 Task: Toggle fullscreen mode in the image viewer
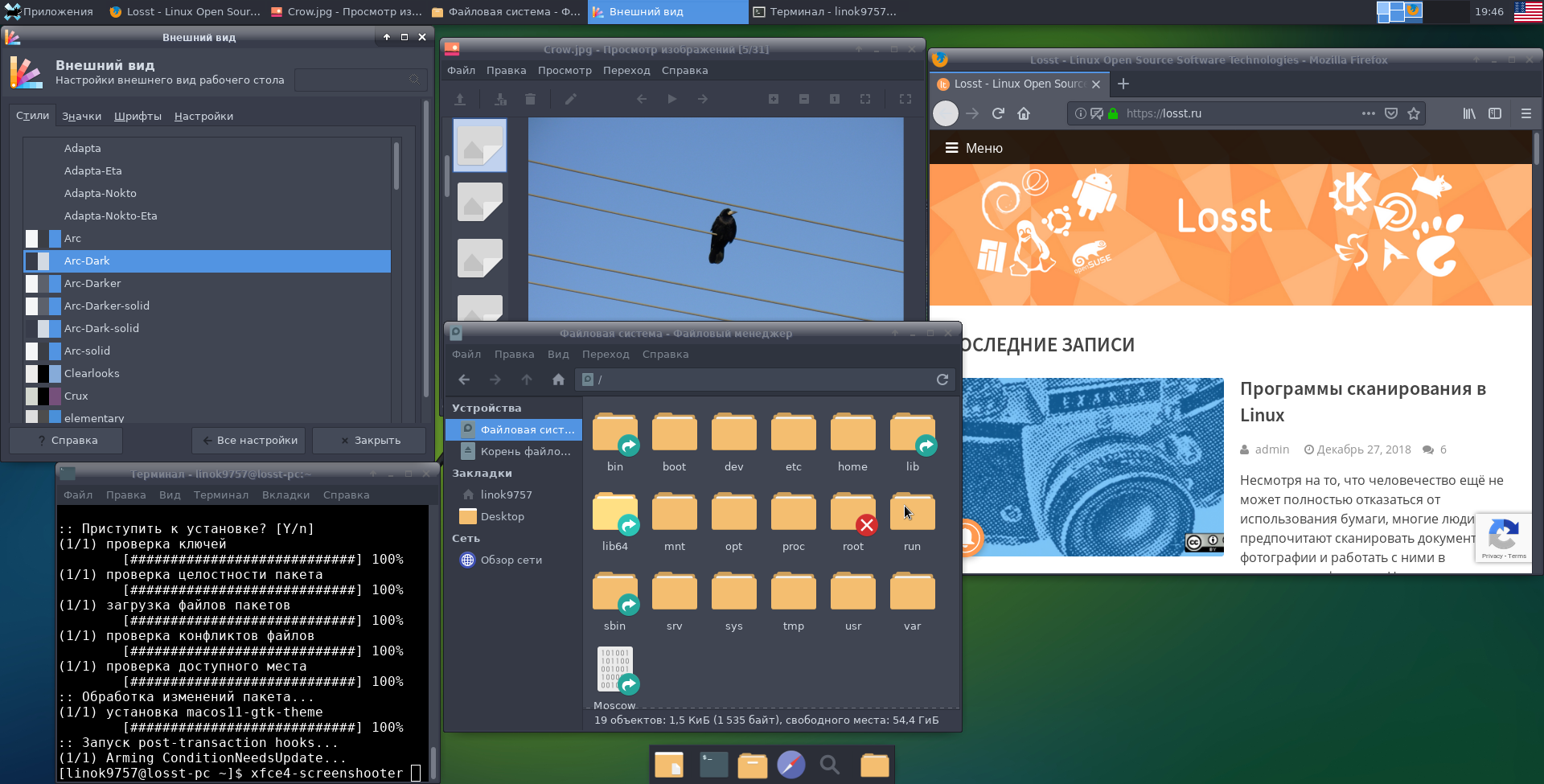(x=905, y=99)
